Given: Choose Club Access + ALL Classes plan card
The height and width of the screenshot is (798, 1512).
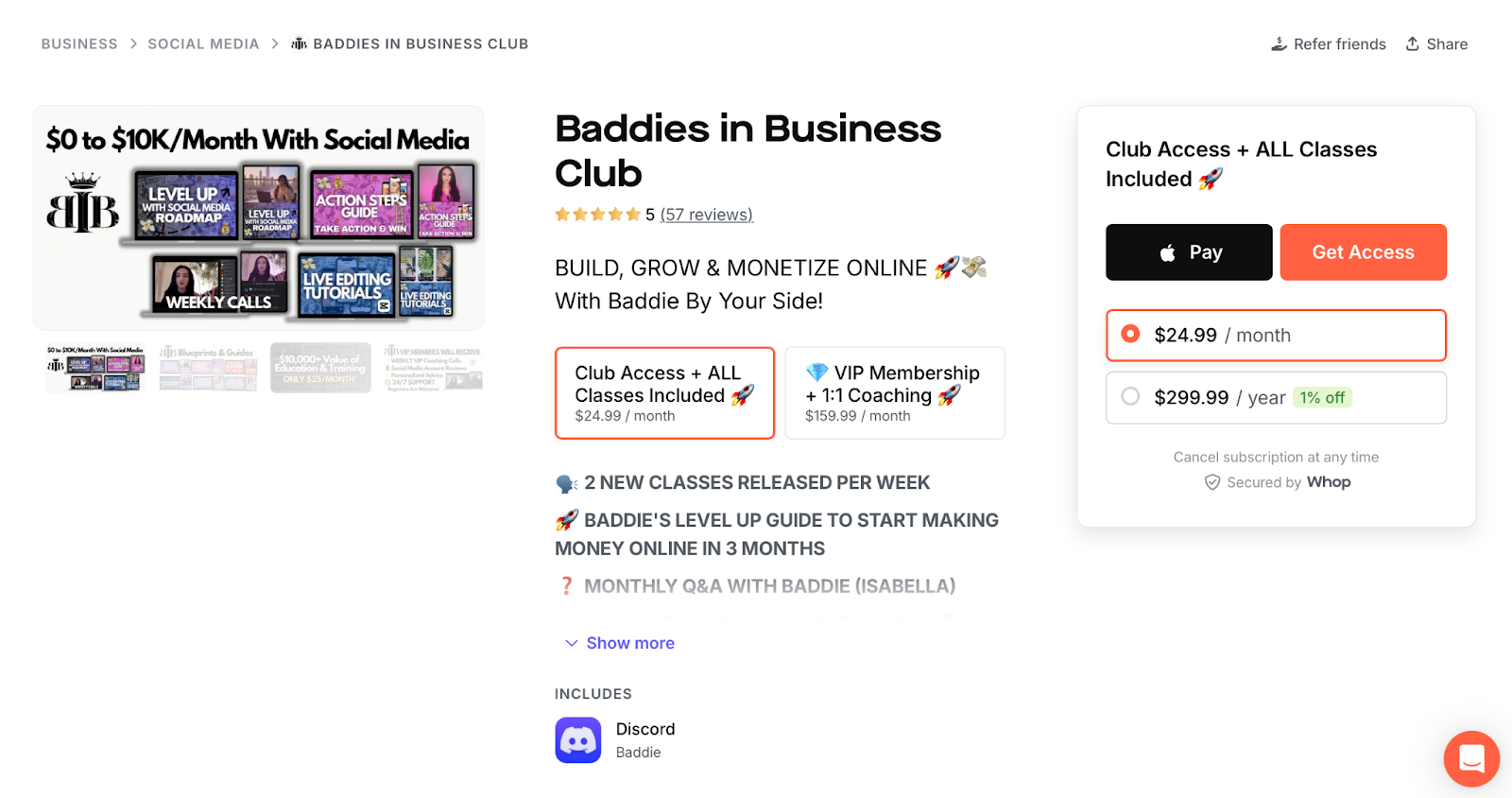Looking at the screenshot, I should click(664, 393).
